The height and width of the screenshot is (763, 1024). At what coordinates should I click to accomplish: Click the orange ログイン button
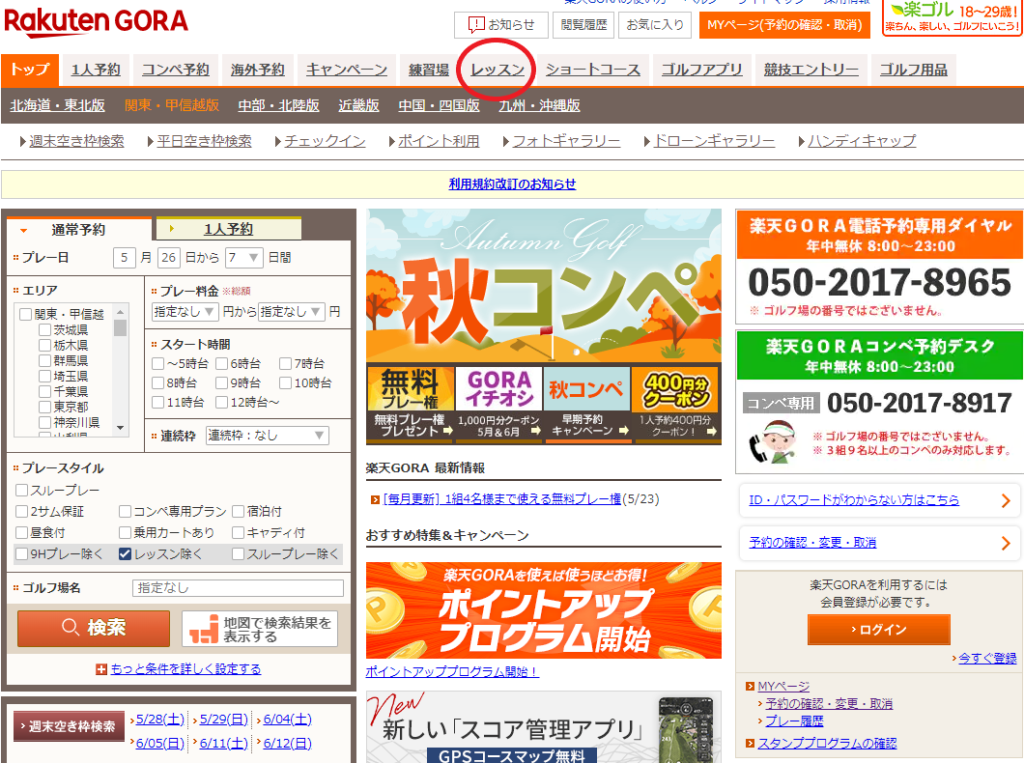pyautogui.click(x=878, y=630)
